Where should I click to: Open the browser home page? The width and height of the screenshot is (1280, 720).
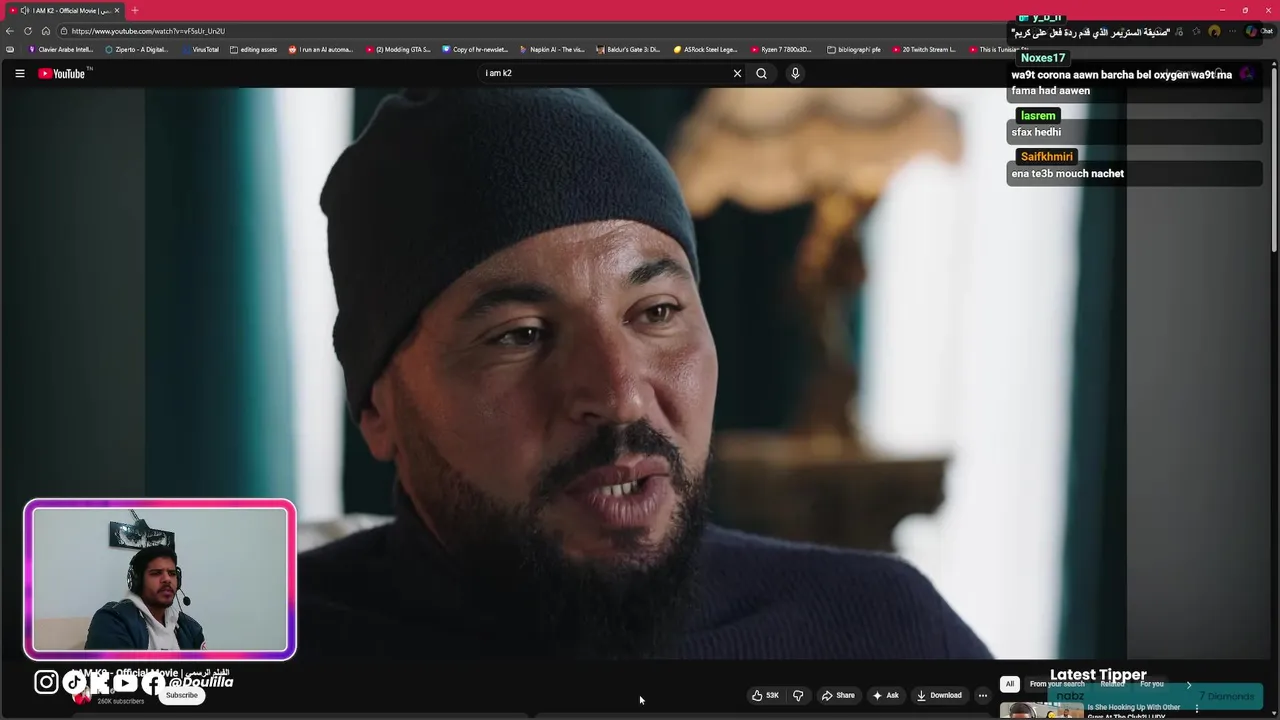(45, 31)
